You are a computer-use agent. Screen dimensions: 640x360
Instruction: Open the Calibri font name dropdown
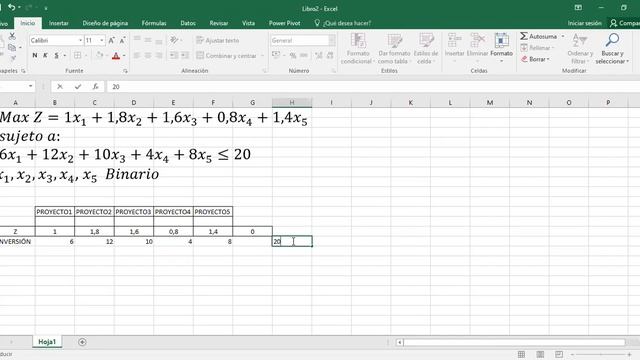(x=80, y=40)
